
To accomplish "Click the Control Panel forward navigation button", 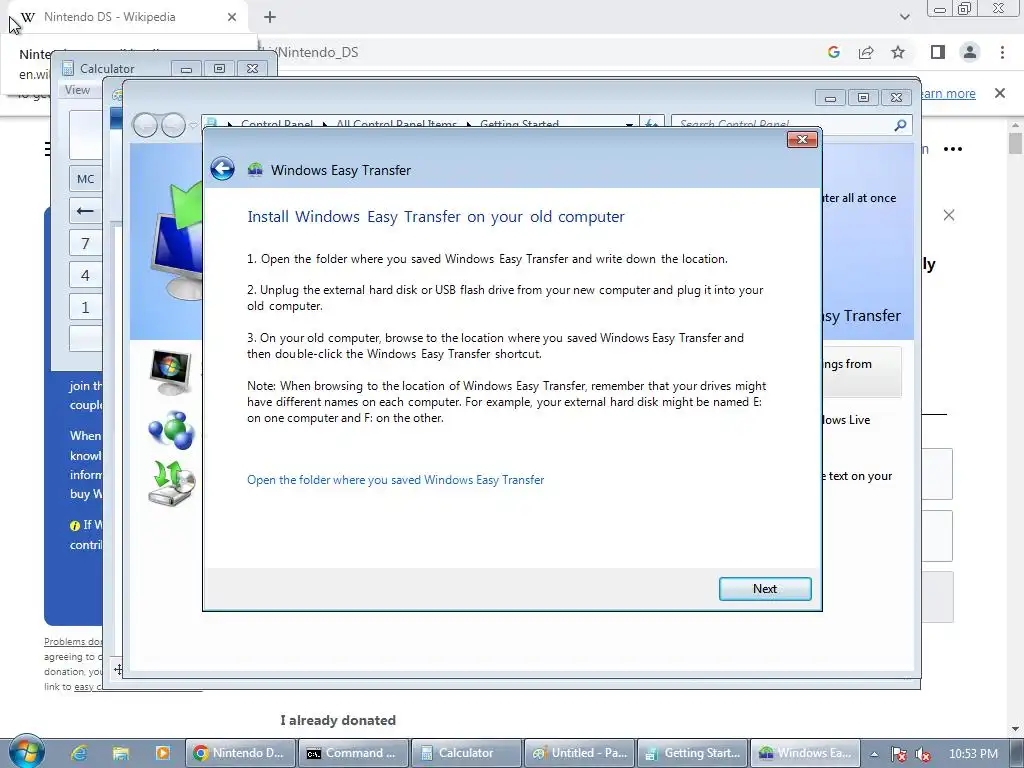I will [x=173, y=125].
